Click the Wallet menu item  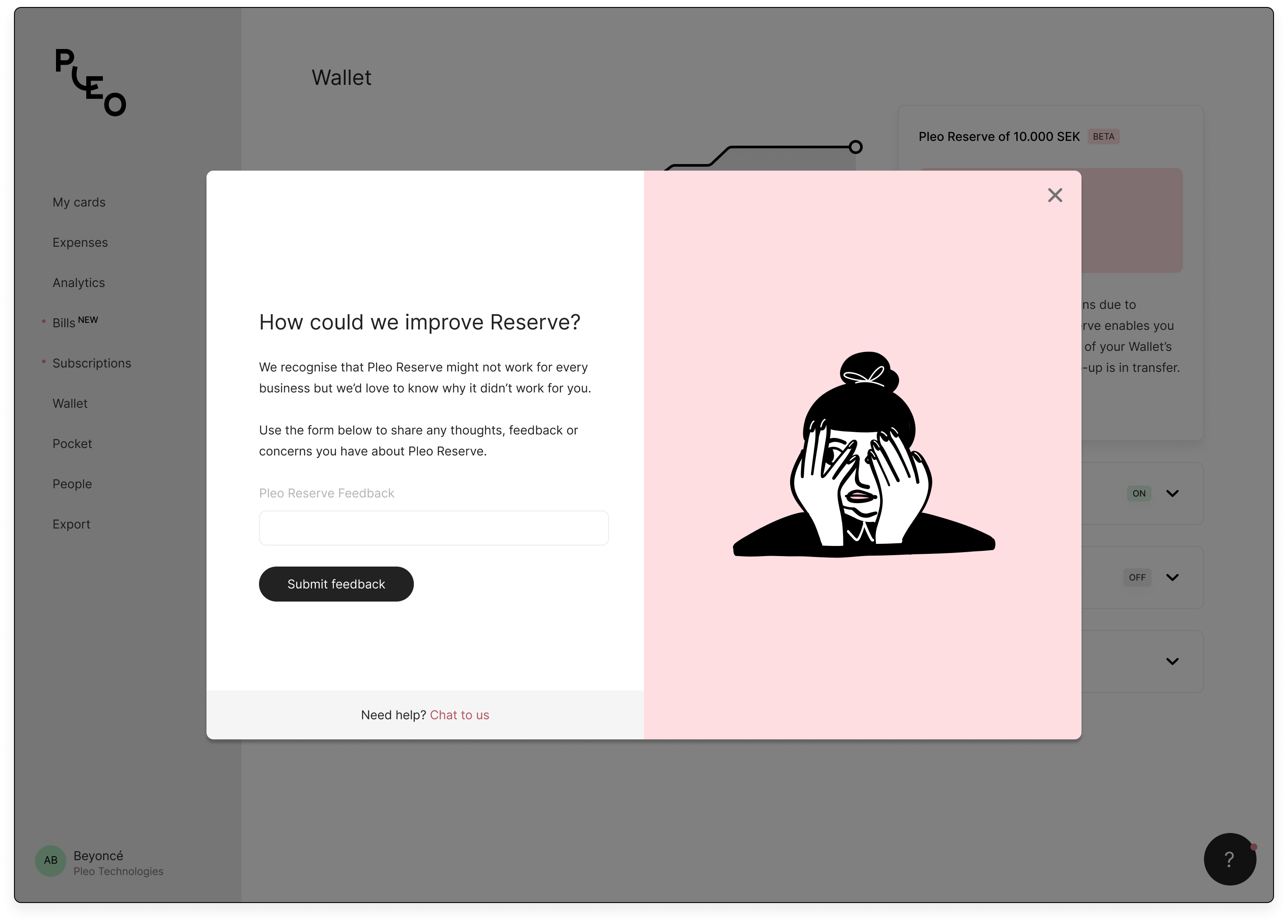tap(70, 403)
